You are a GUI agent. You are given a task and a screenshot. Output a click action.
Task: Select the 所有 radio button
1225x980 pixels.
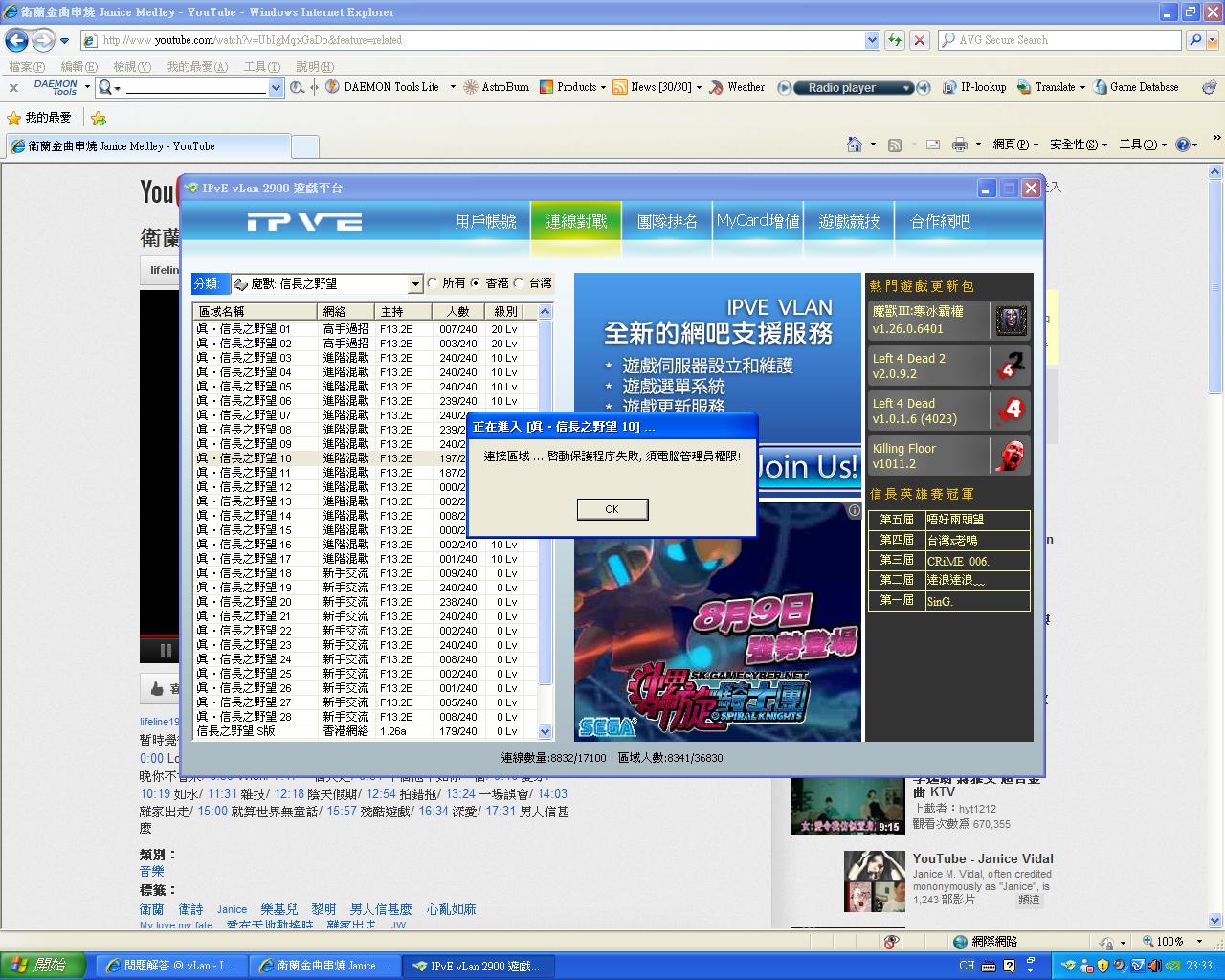pos(434,283)
